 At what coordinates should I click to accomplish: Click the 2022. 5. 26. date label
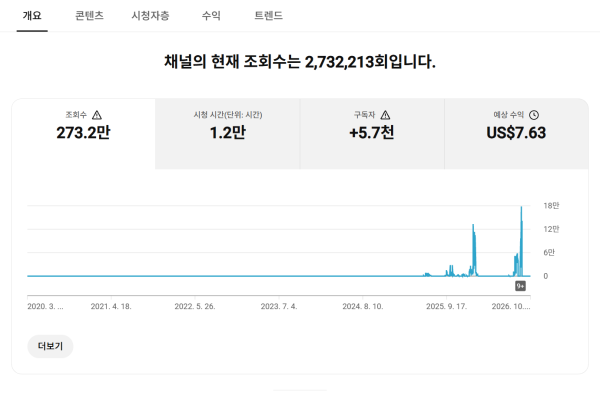click(195, 306)
